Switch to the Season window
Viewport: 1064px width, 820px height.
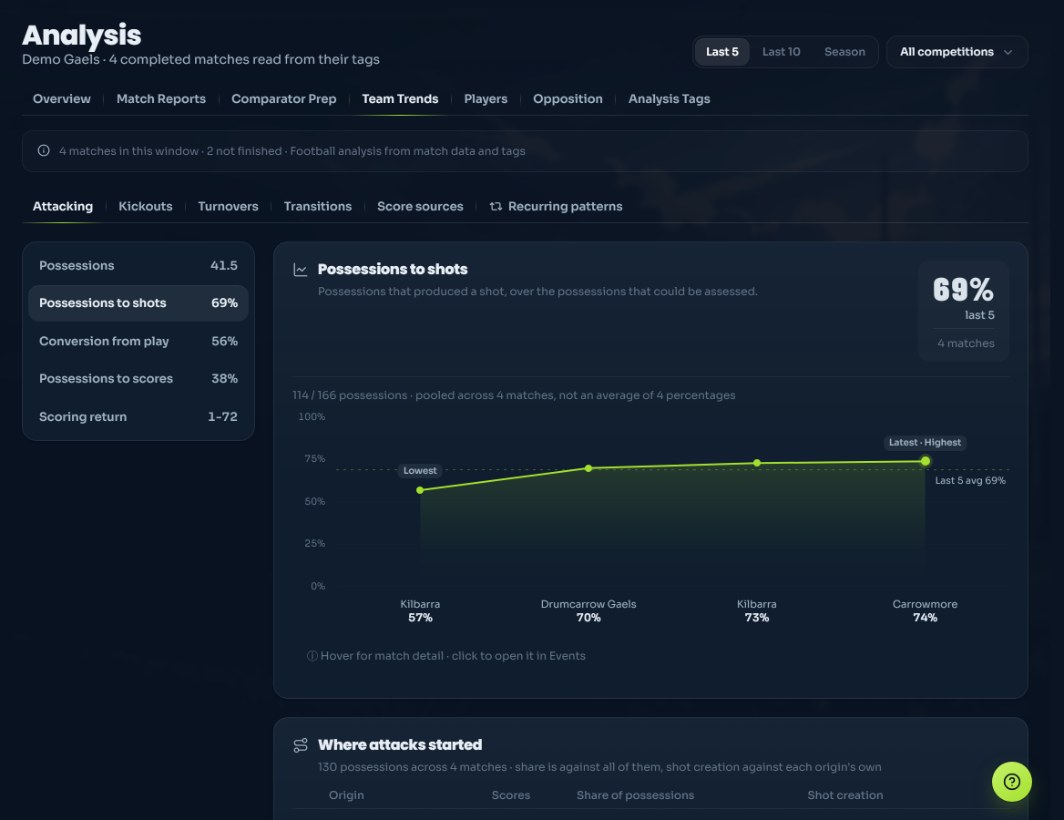point(845,52)
